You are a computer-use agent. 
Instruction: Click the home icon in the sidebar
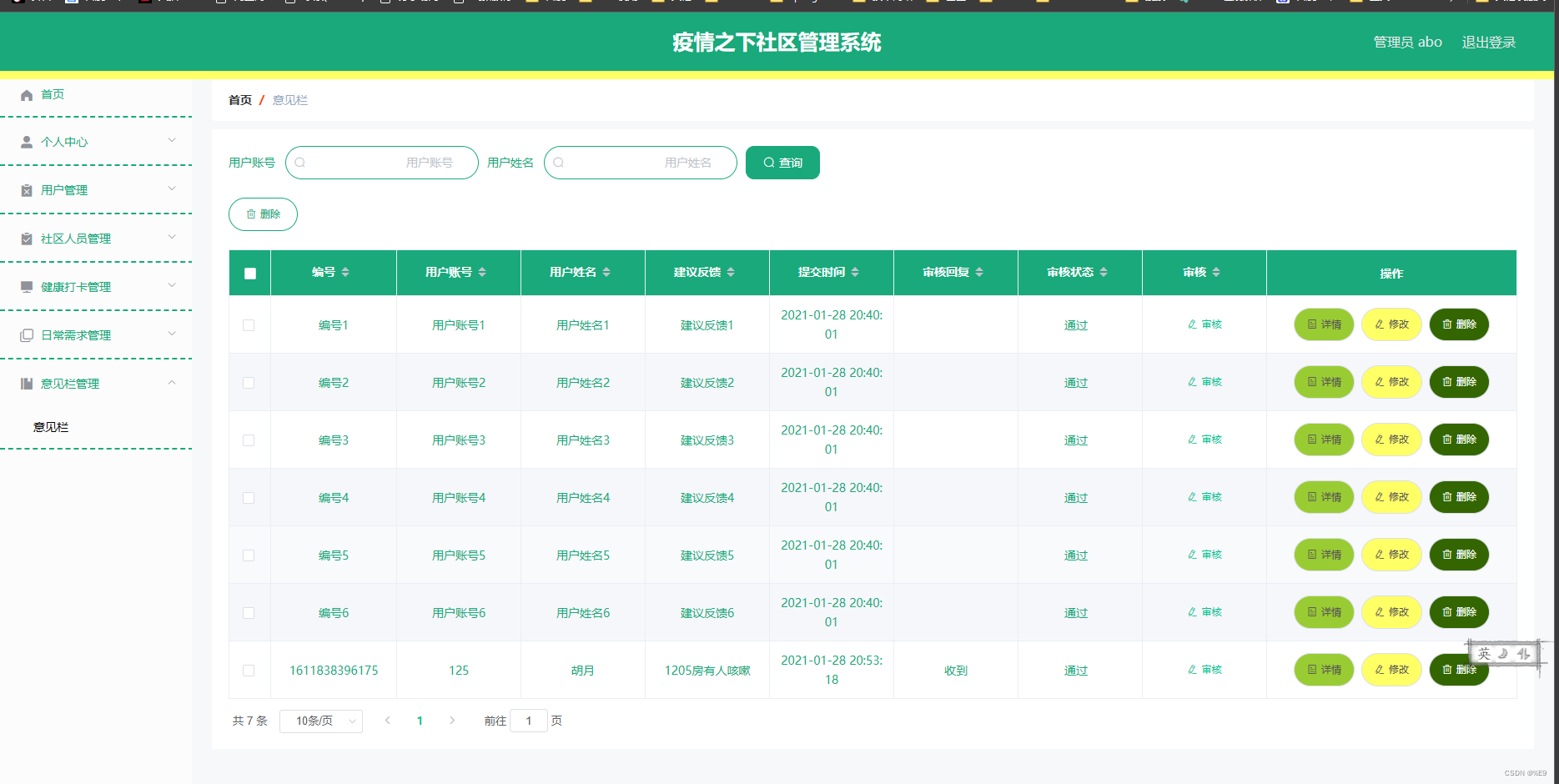[27, 95]
